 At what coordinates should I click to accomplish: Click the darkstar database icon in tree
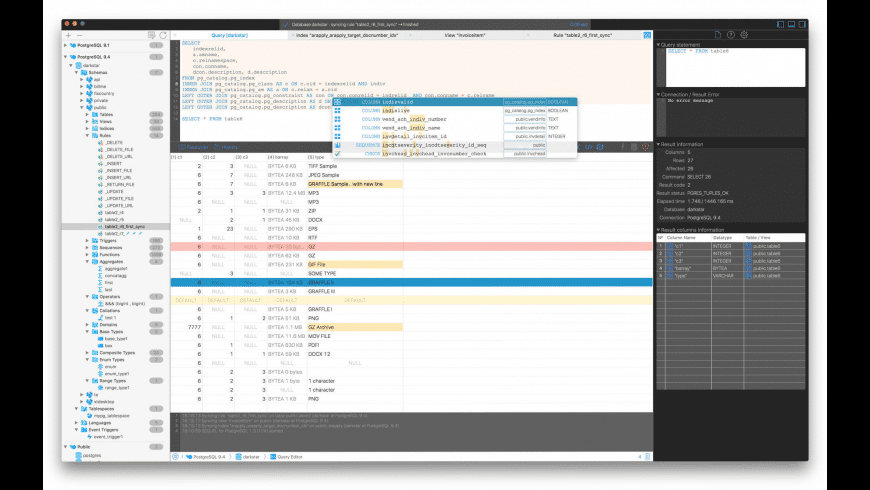click(78, 65)
